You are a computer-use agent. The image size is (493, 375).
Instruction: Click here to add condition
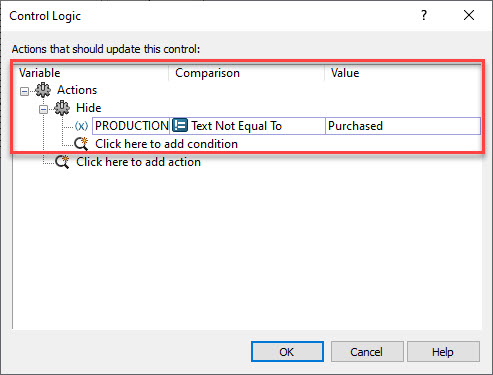pos(166,144)
